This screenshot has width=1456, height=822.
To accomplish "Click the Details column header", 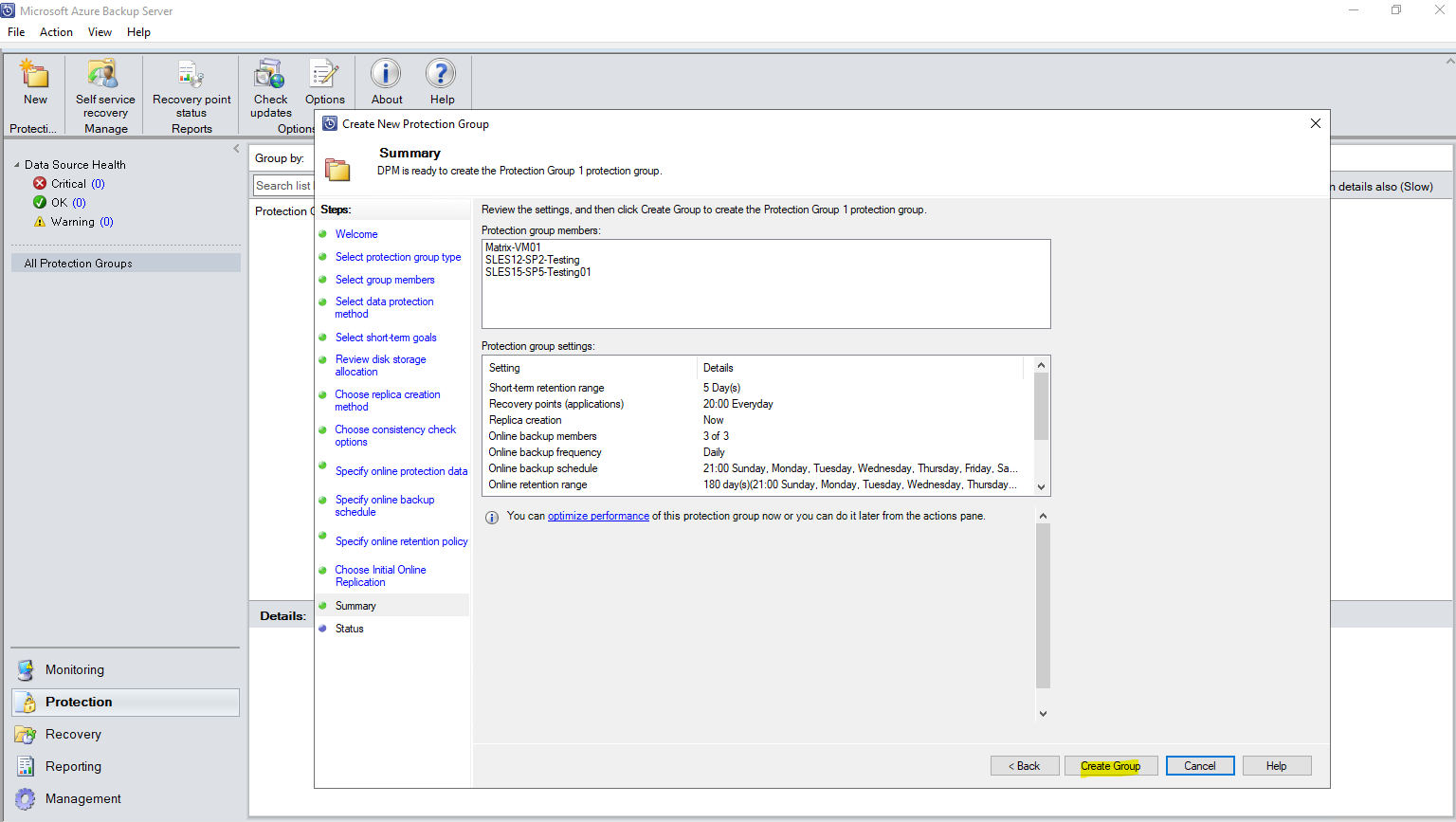I will pyautogui.click(x=860, y=368).
